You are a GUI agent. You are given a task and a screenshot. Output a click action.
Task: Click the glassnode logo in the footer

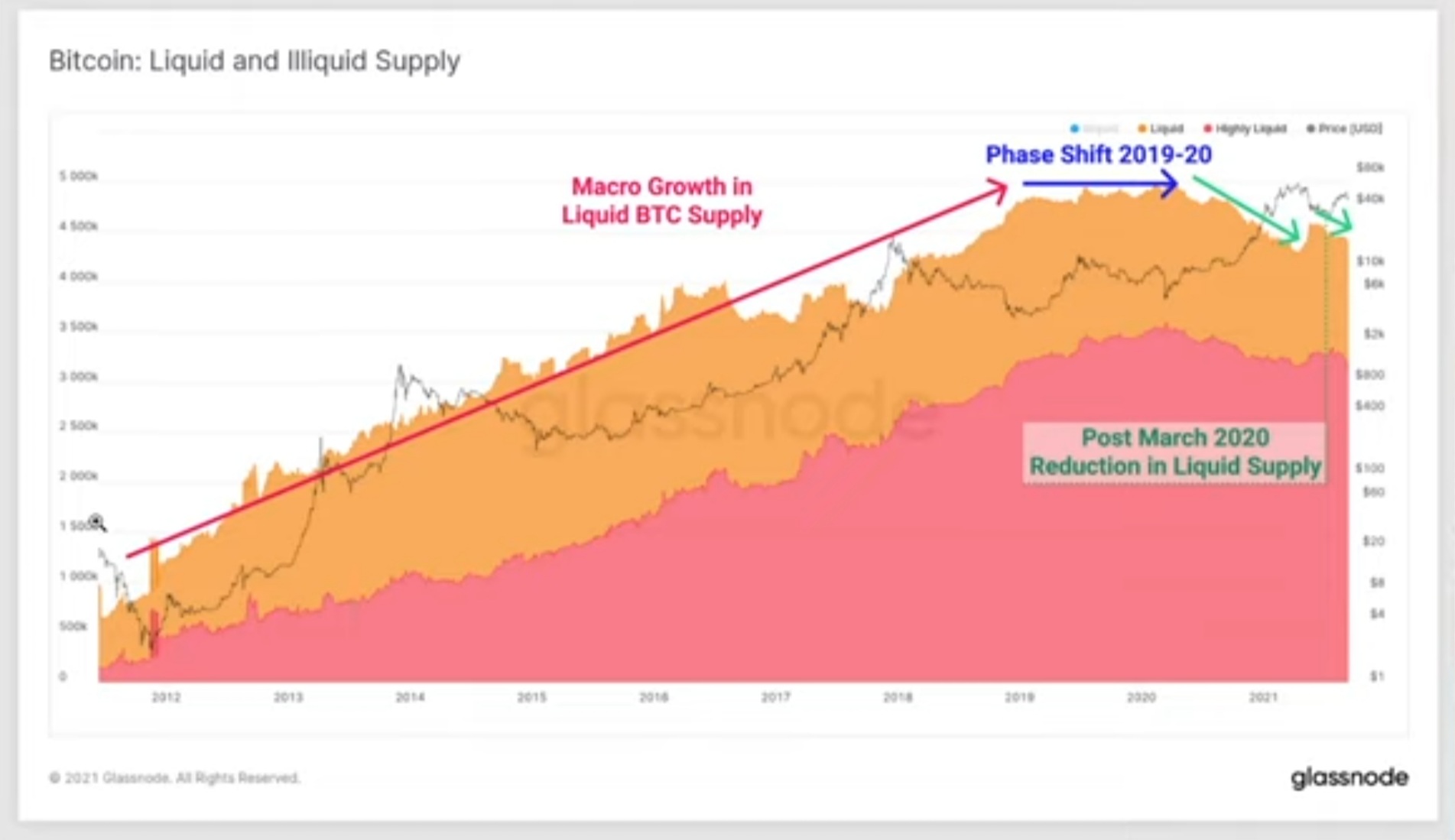[1349, 778]
